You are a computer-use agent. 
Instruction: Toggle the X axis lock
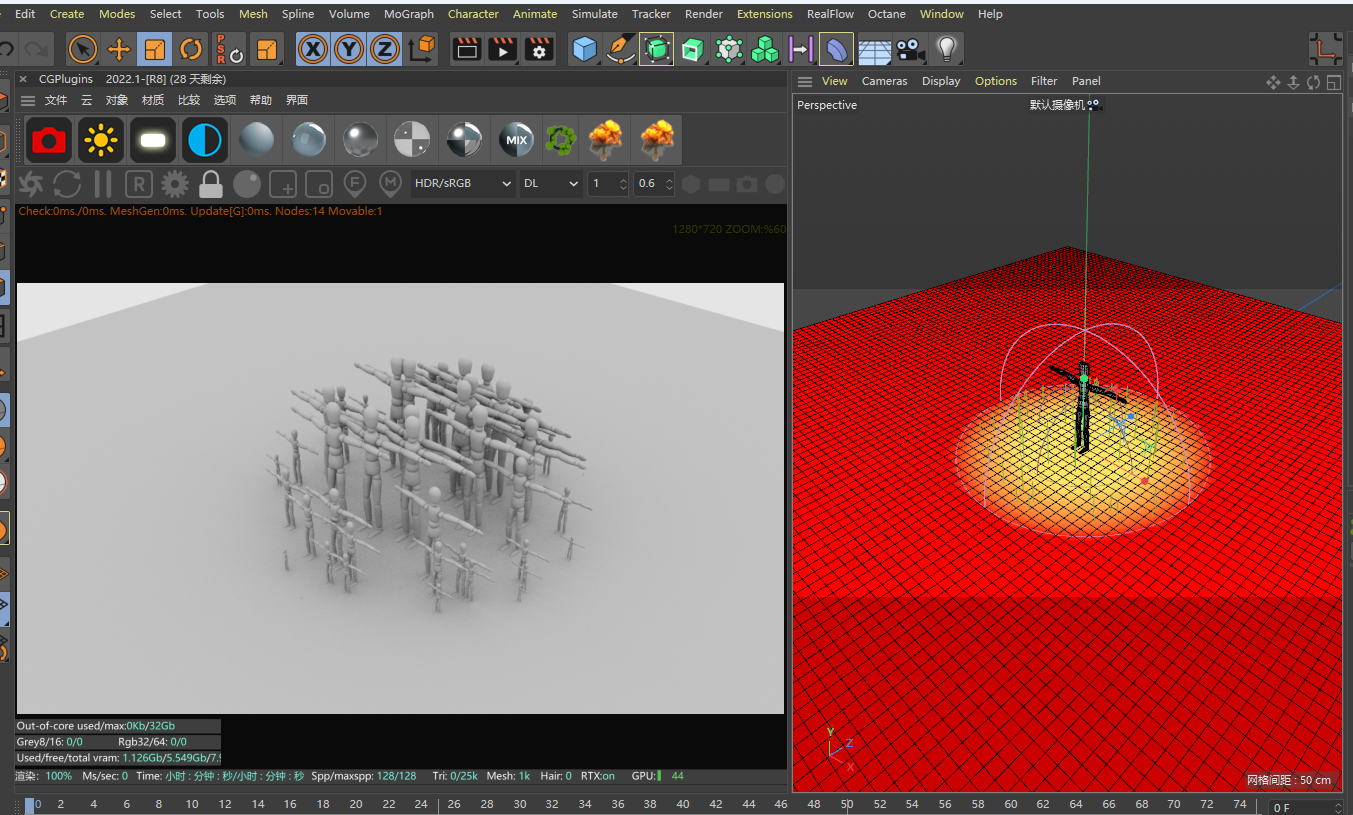pos(313,49)
